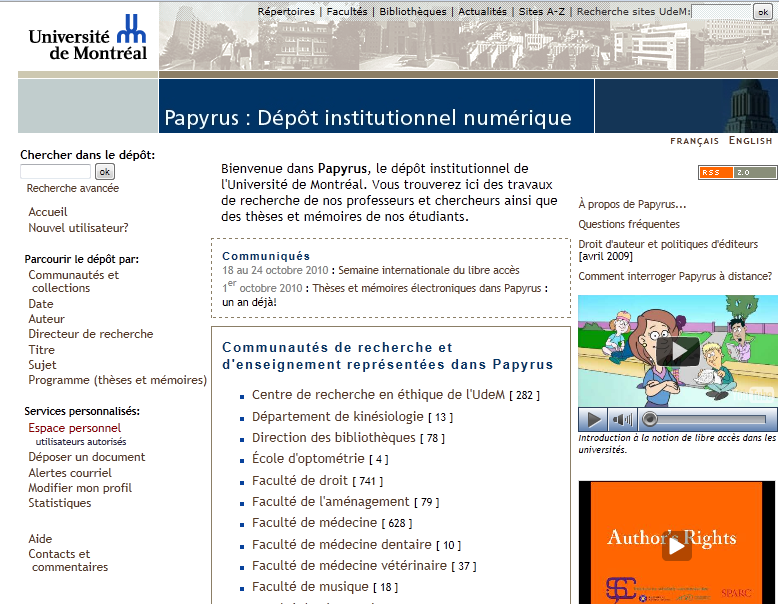Open École d'optométrie community
Viewport: 779px width, 604px height.
click(x=308, y=458)
